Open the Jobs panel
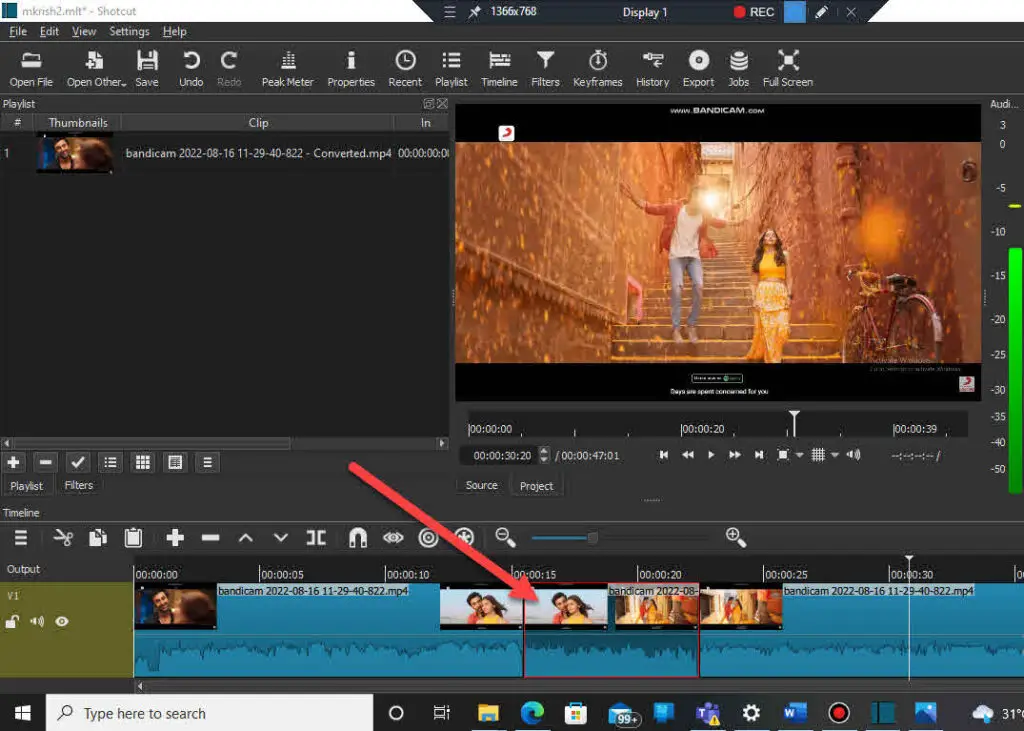The image size is (1024, 731). pyautogui.click(x=739, y=69)
